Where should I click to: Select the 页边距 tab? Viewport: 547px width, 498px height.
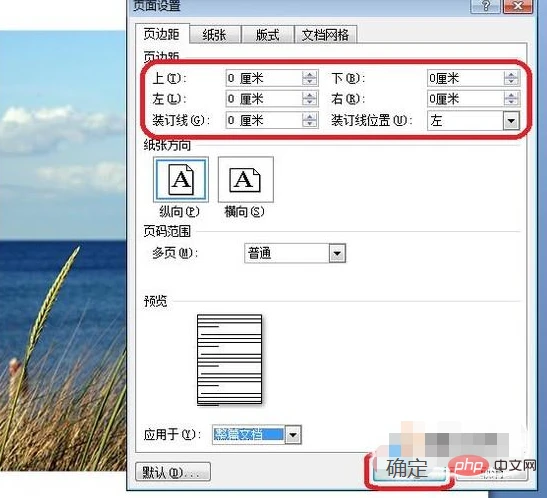click(162, 34)
